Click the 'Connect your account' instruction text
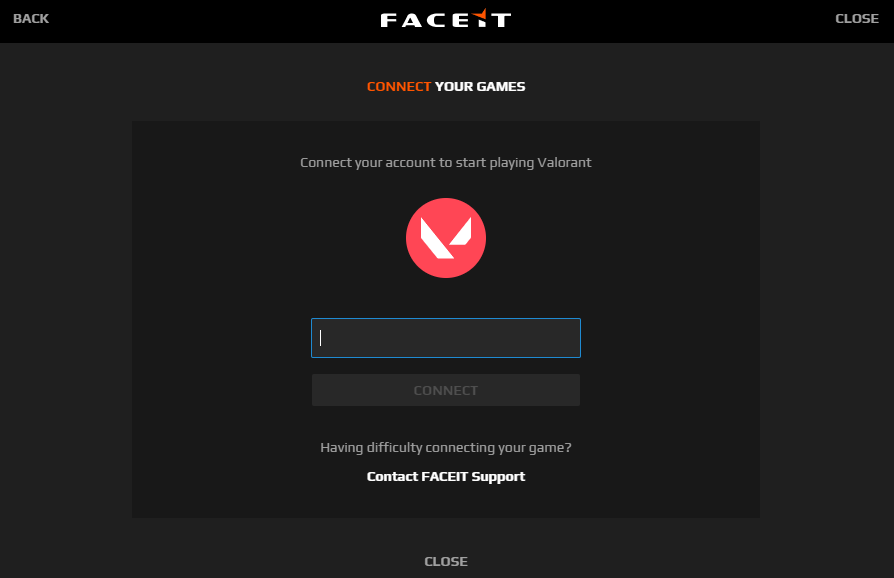This screenshot has height=578, width=894. (446, 162)
